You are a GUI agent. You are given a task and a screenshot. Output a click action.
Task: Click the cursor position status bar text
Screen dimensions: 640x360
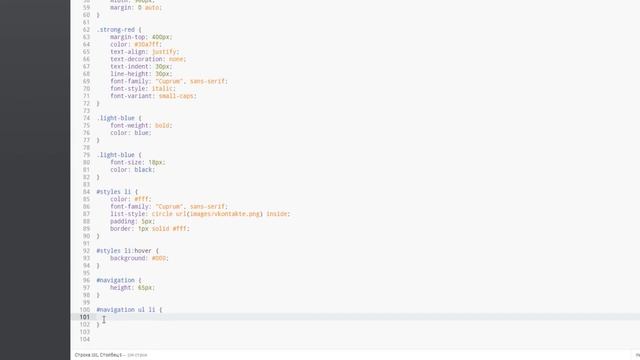[111, 355]
